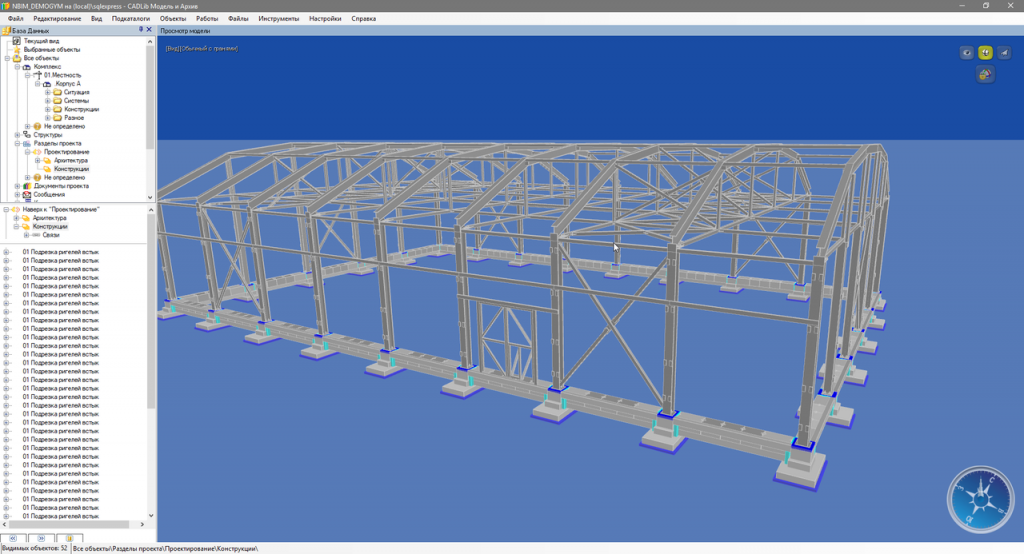Screen dimensions: 1024x554
Task: Click the Корпус А icon
Action: coord(47,84)
